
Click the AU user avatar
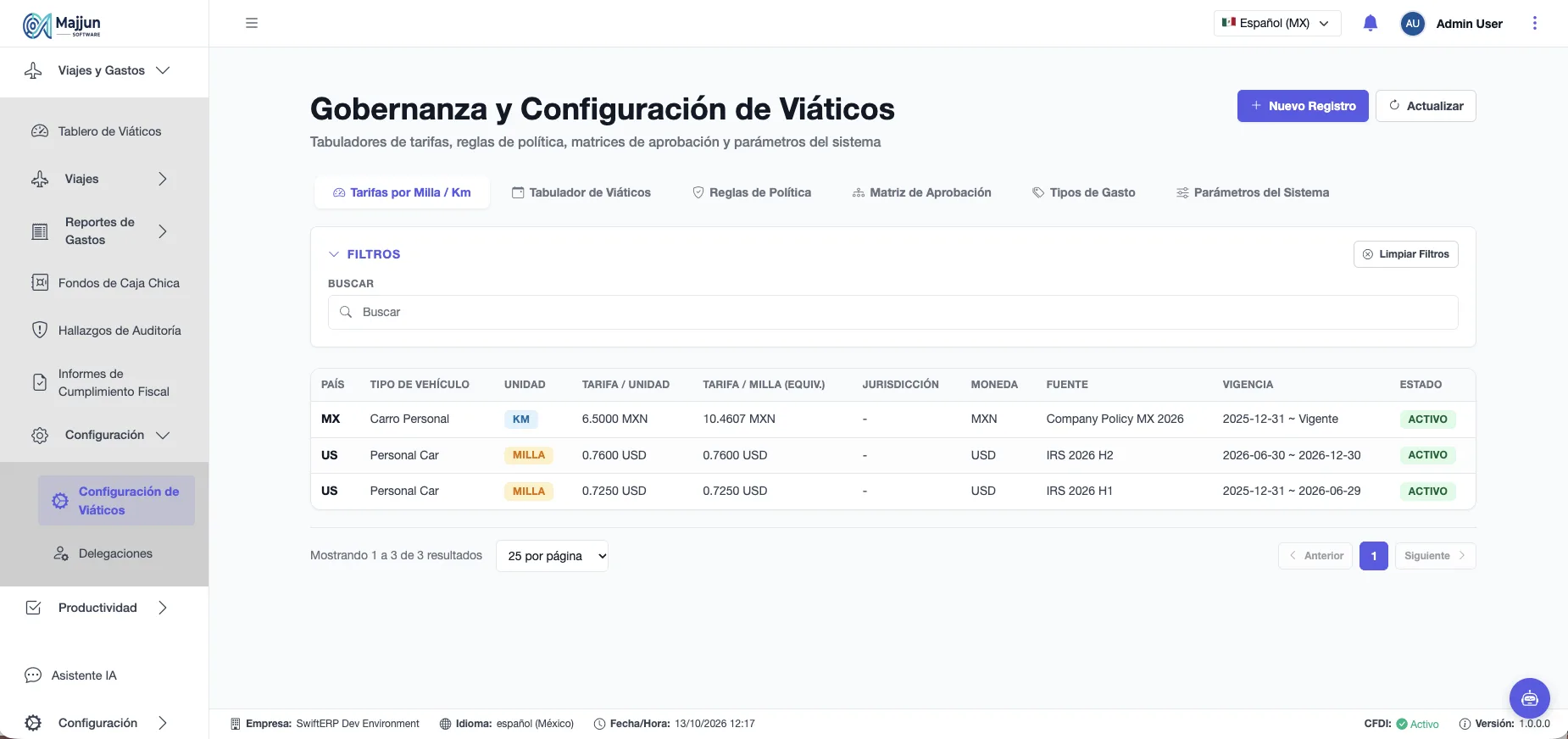click(1412, 24)
